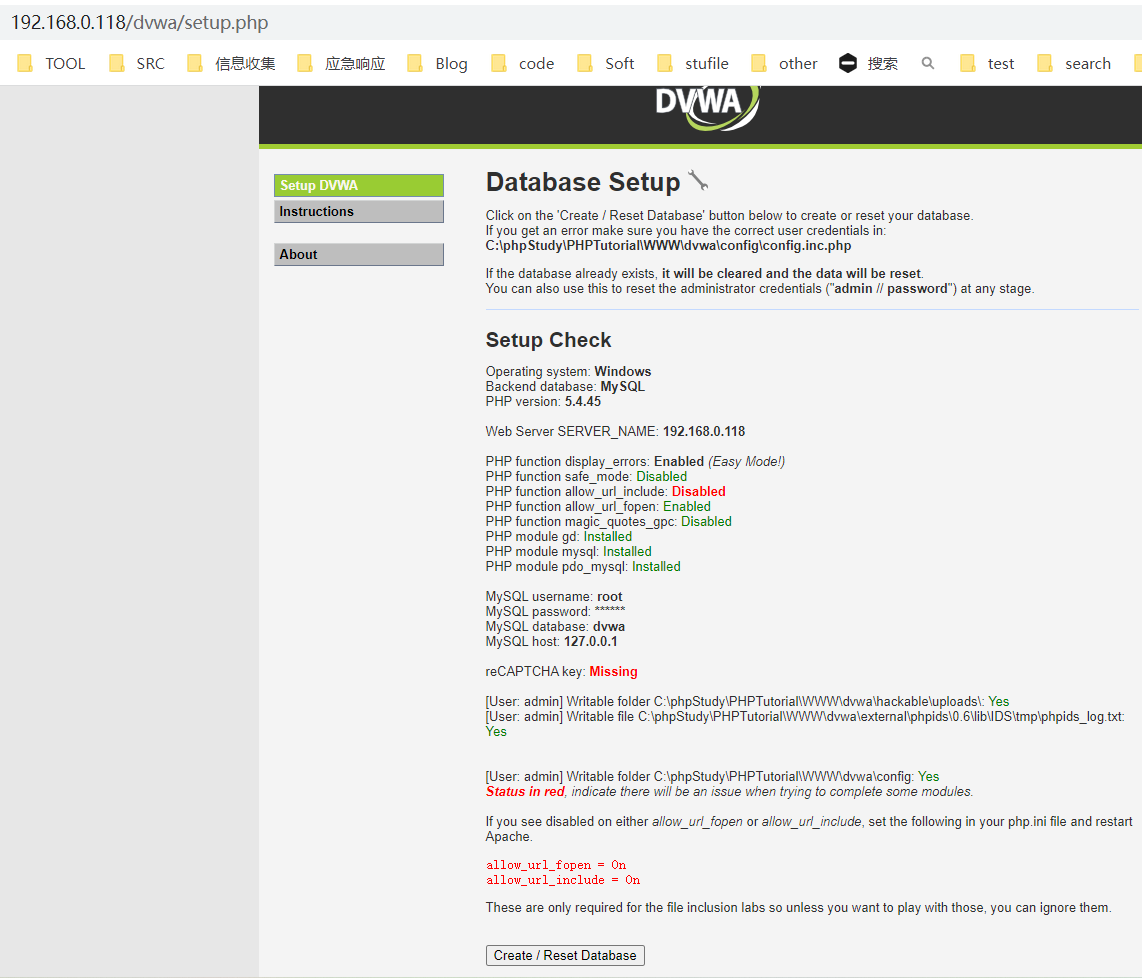Open the stufile bookmark folder
The width and height of the screenshot is (1142, 978).
[x=693, y=63]
